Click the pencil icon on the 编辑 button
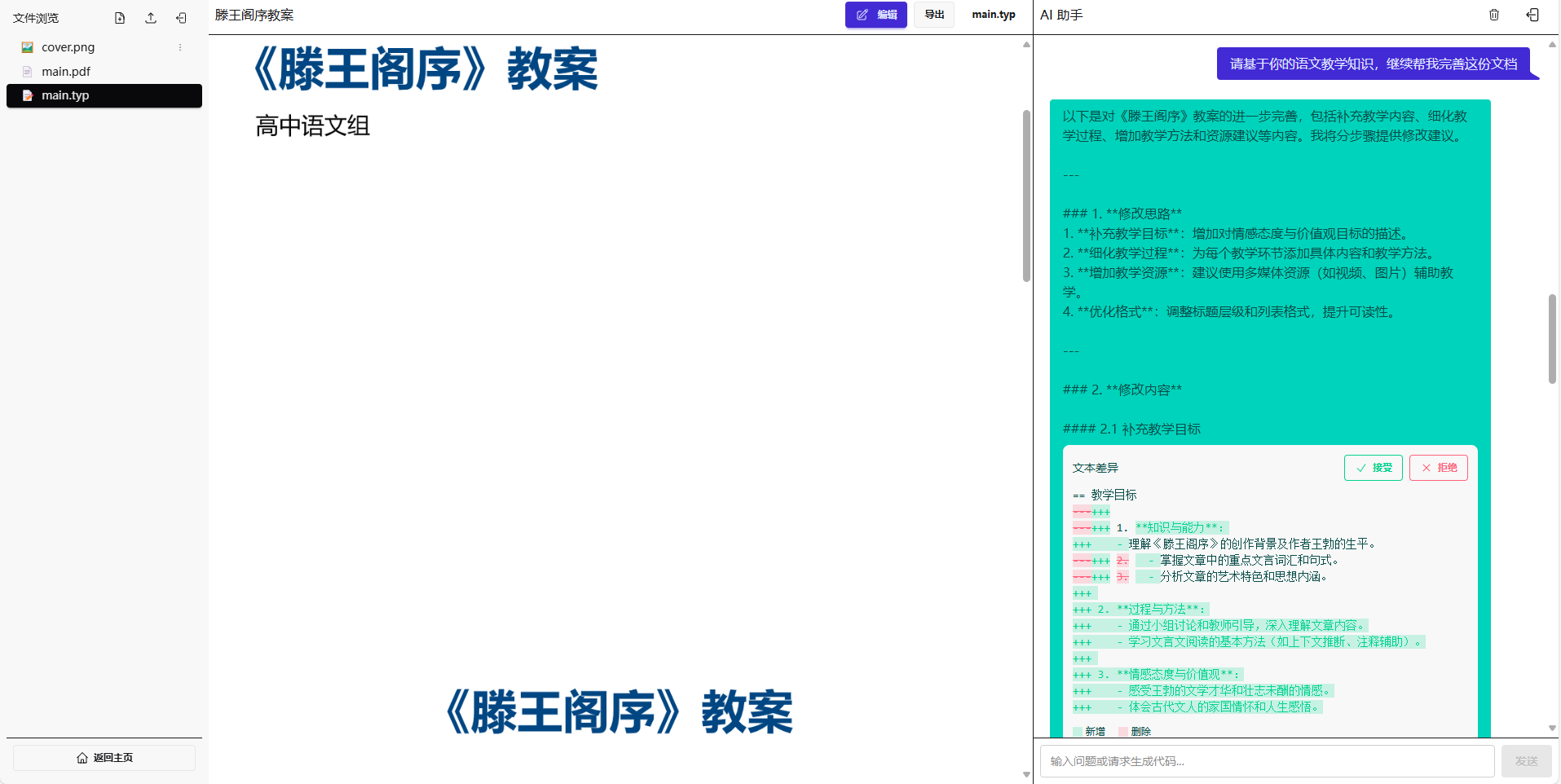 click(863, 14)
